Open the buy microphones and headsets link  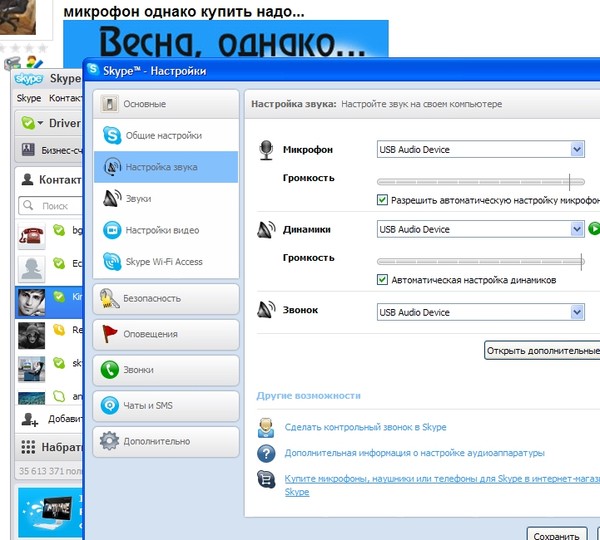(442, 479)
